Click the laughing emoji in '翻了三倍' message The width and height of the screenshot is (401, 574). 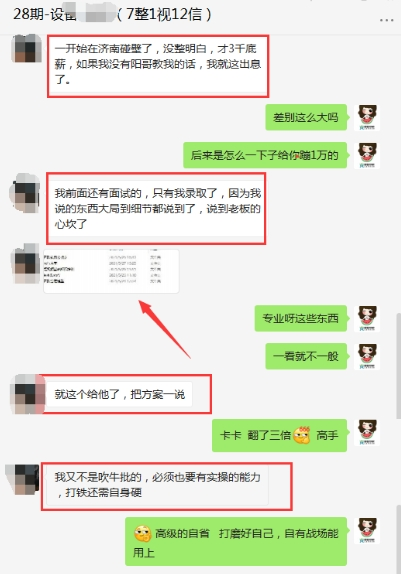point(302,435)
